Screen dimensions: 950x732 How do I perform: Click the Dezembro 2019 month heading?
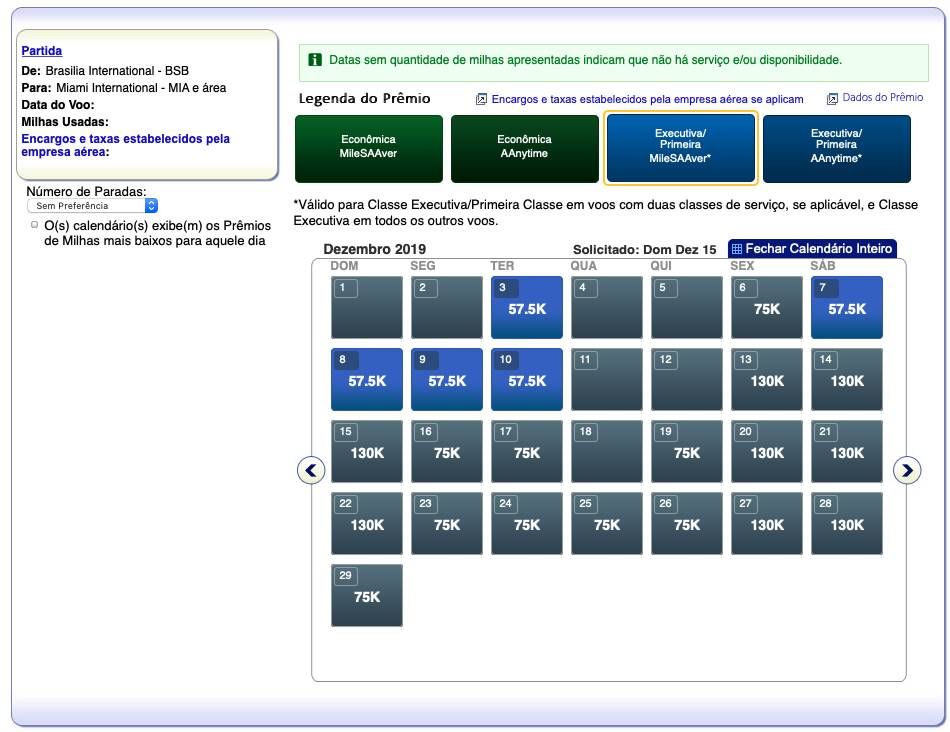(x=374, y=249)
